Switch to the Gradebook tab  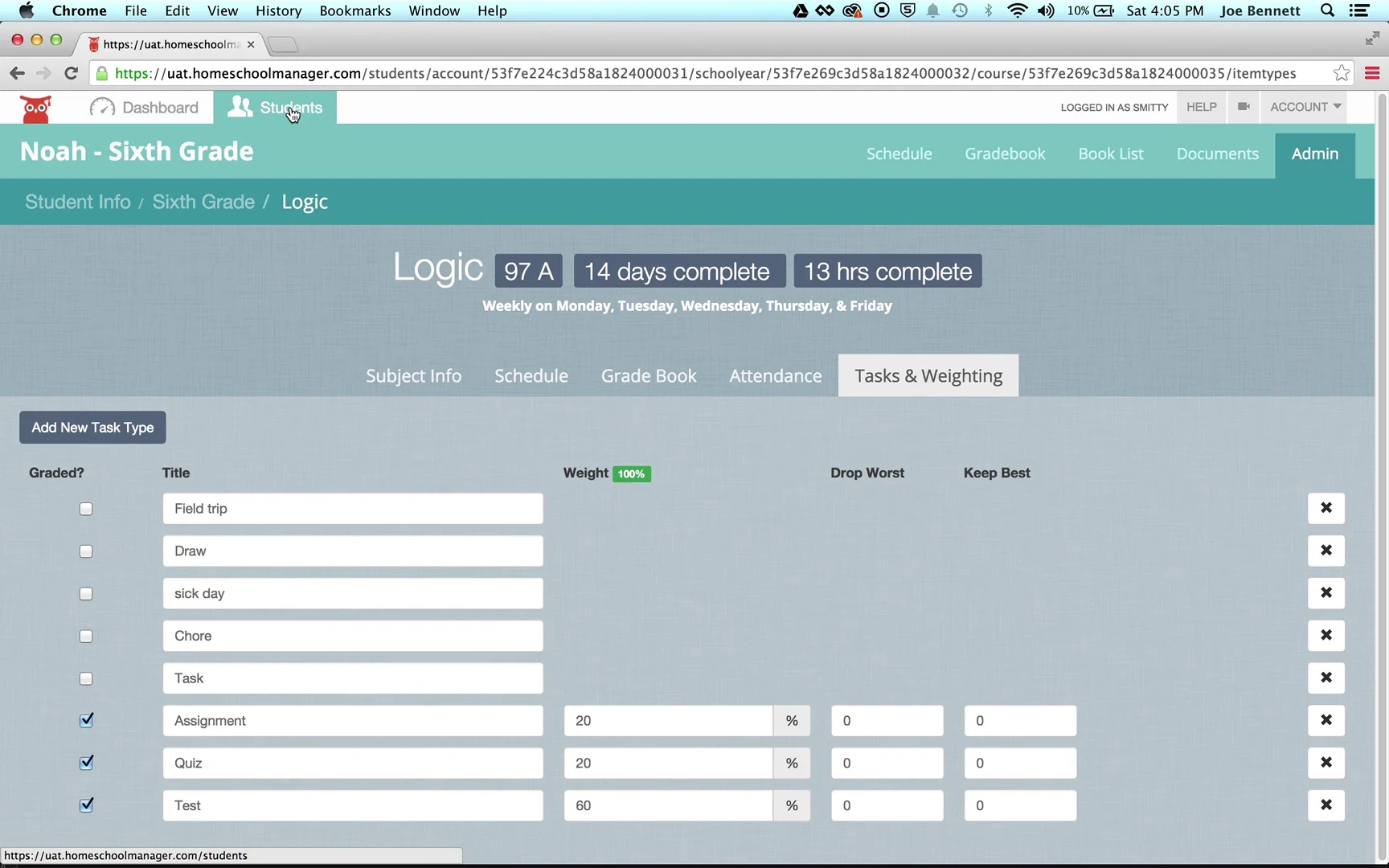coord(1005,154)
